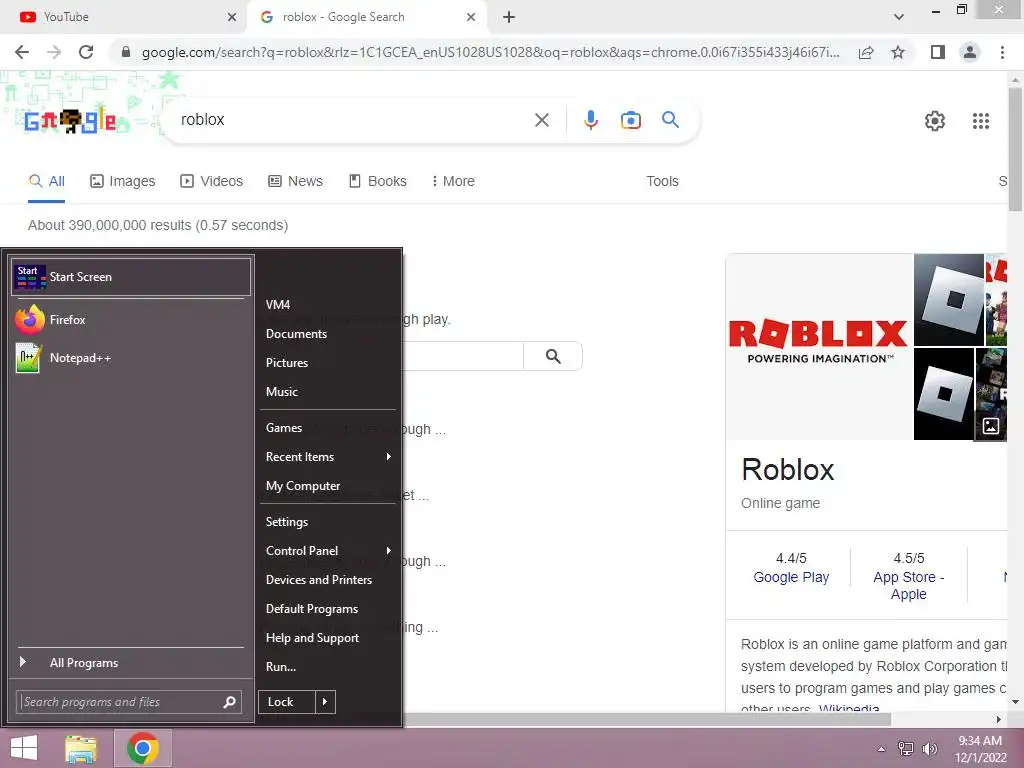This screenshot has height=768, width=1024.
Task: Expand Control Panel submenu arrow
Action: (x=389, y=551)
